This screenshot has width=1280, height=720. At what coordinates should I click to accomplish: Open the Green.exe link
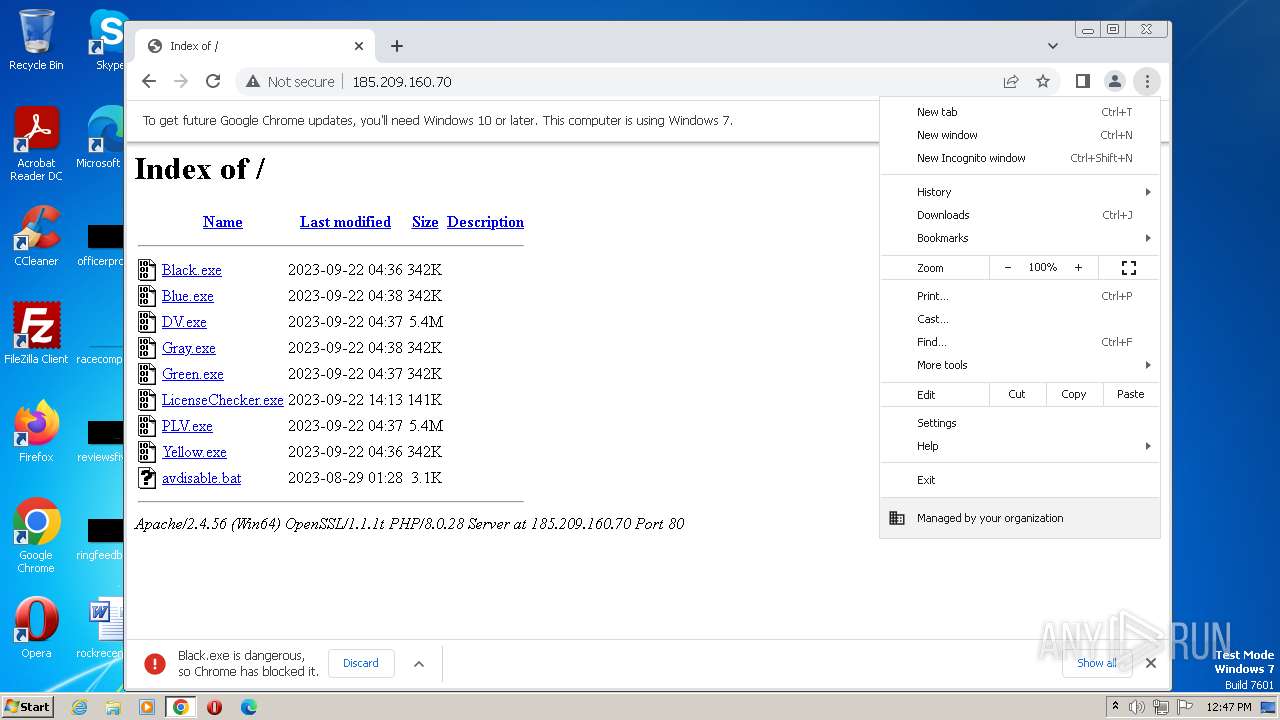(193, 374)
